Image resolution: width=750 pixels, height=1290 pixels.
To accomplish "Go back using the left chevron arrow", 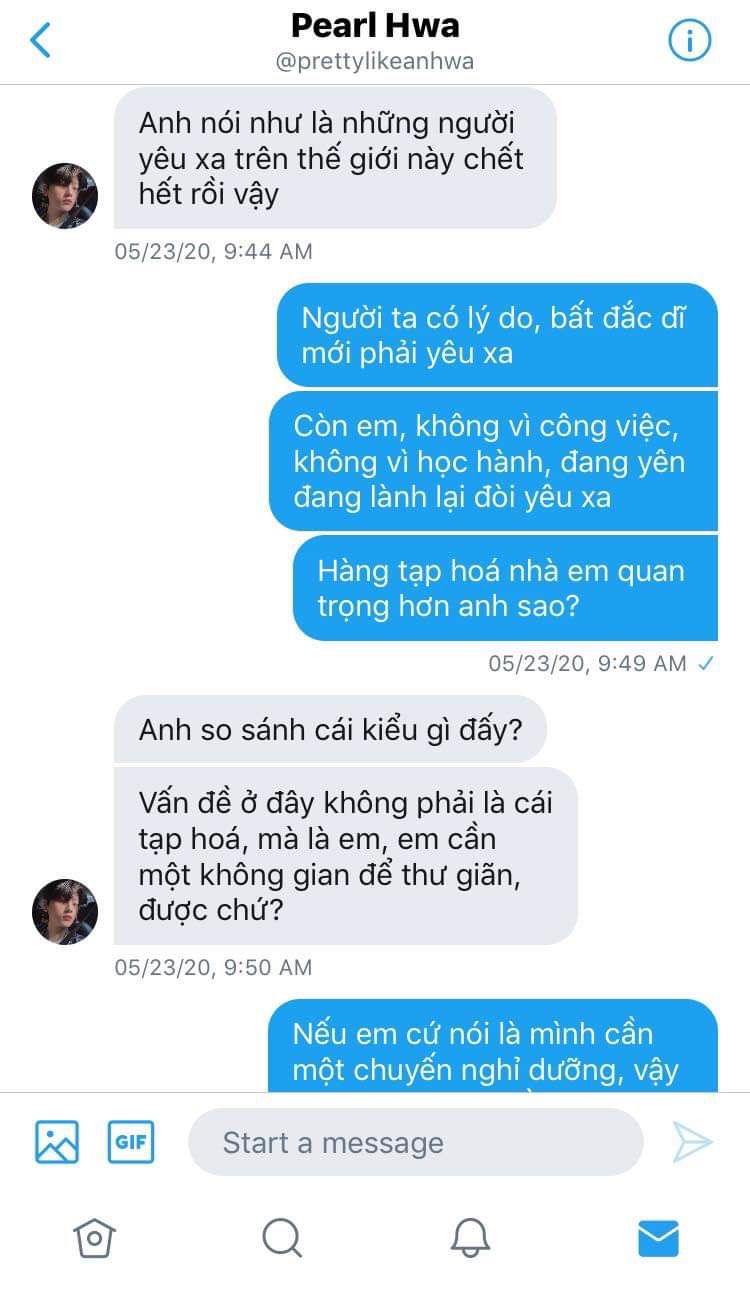I will (x=40, y=40).
